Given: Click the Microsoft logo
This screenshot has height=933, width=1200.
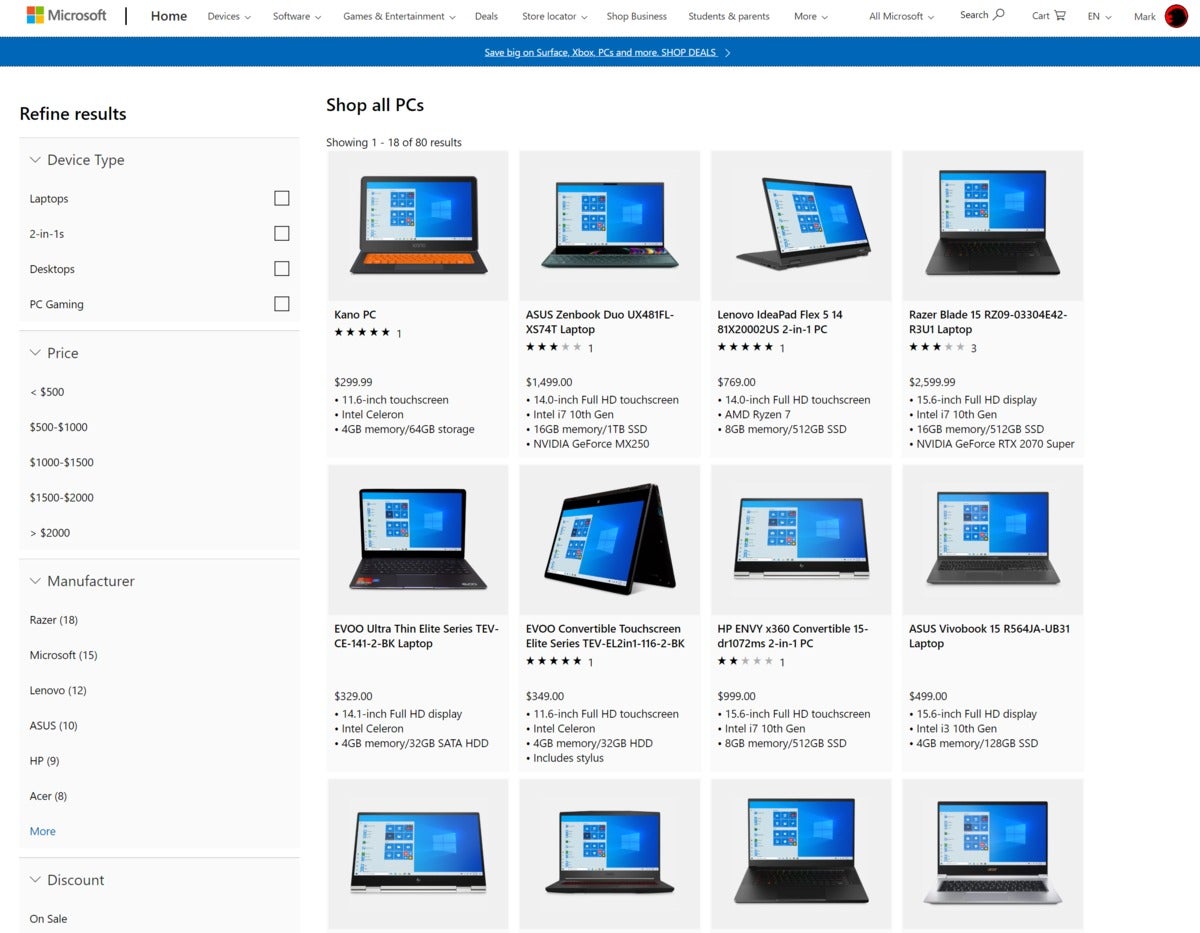Looking at the screenshot, I should pos(66,16).
